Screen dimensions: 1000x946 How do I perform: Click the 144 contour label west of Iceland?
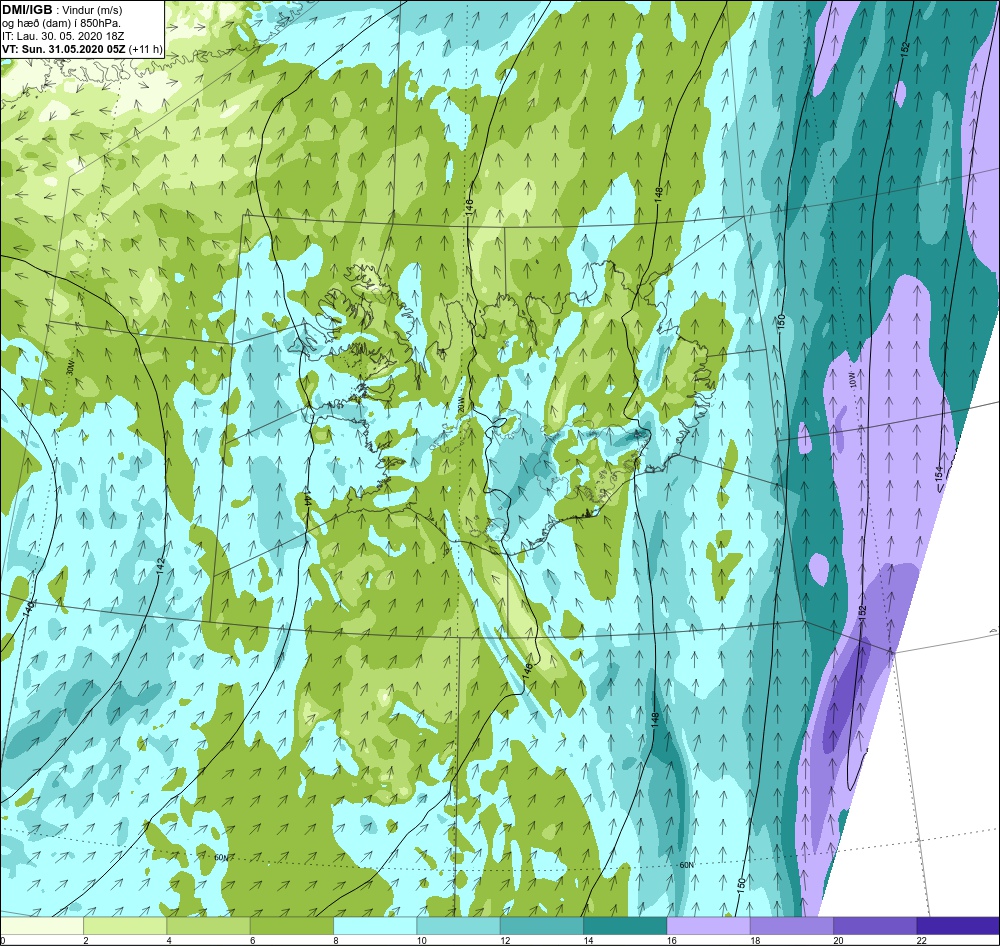point(307,499)
